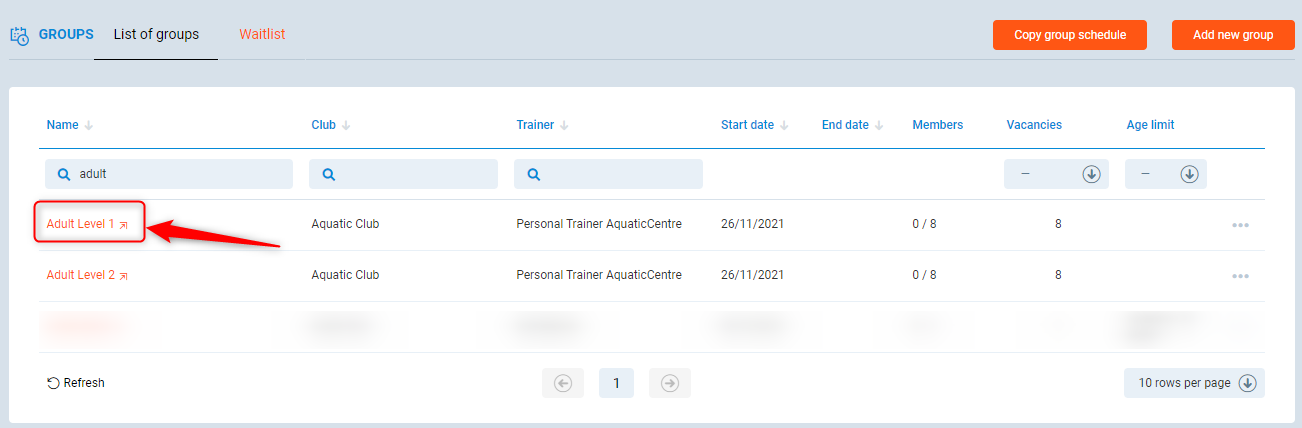Select the List of groups tab
Viewport: 1302px width, 428px height.
[156, 35]
